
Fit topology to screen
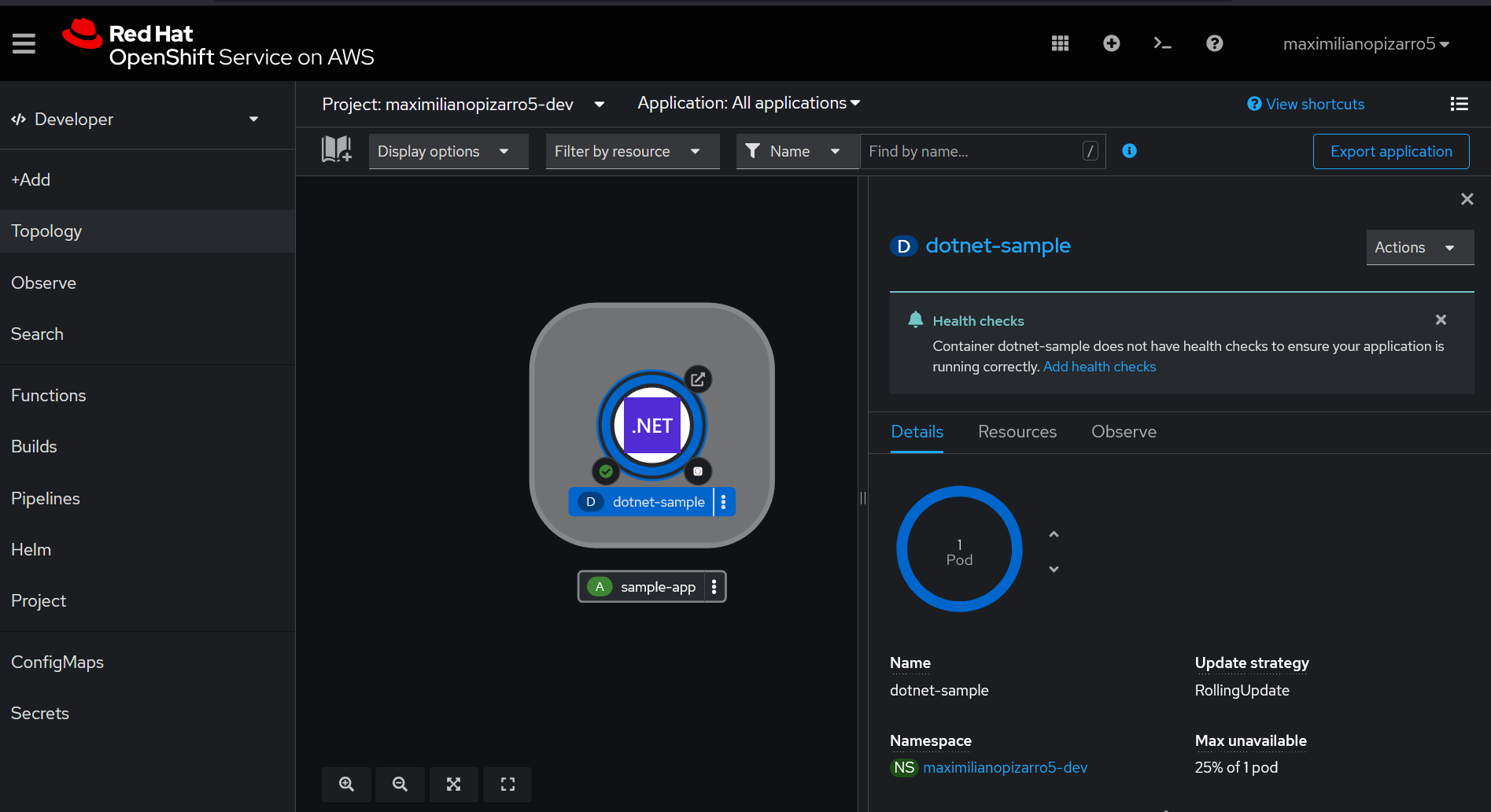pos(453,784)
